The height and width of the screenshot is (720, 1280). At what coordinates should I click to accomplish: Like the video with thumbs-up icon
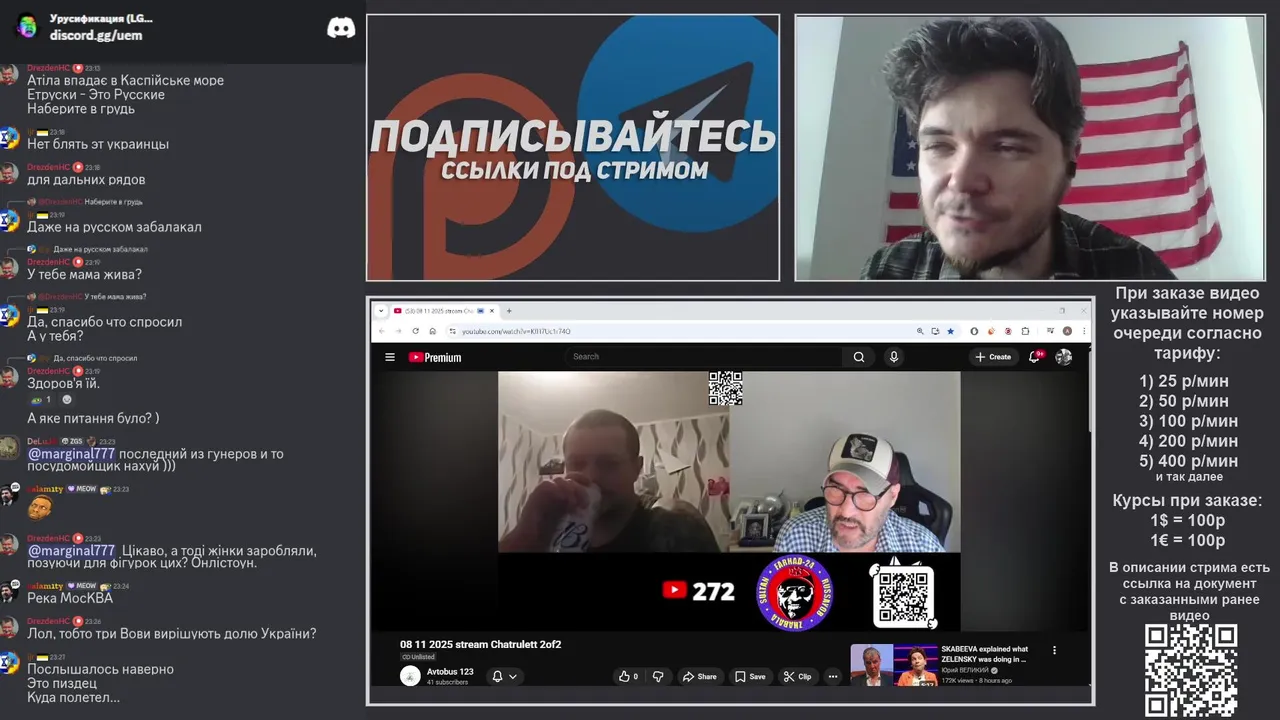[x=628, y=676]
